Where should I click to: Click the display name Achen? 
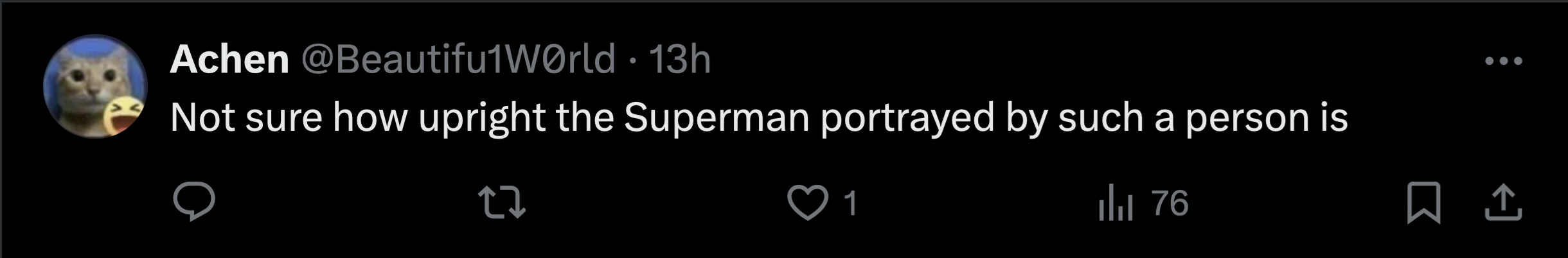[229, 60]
